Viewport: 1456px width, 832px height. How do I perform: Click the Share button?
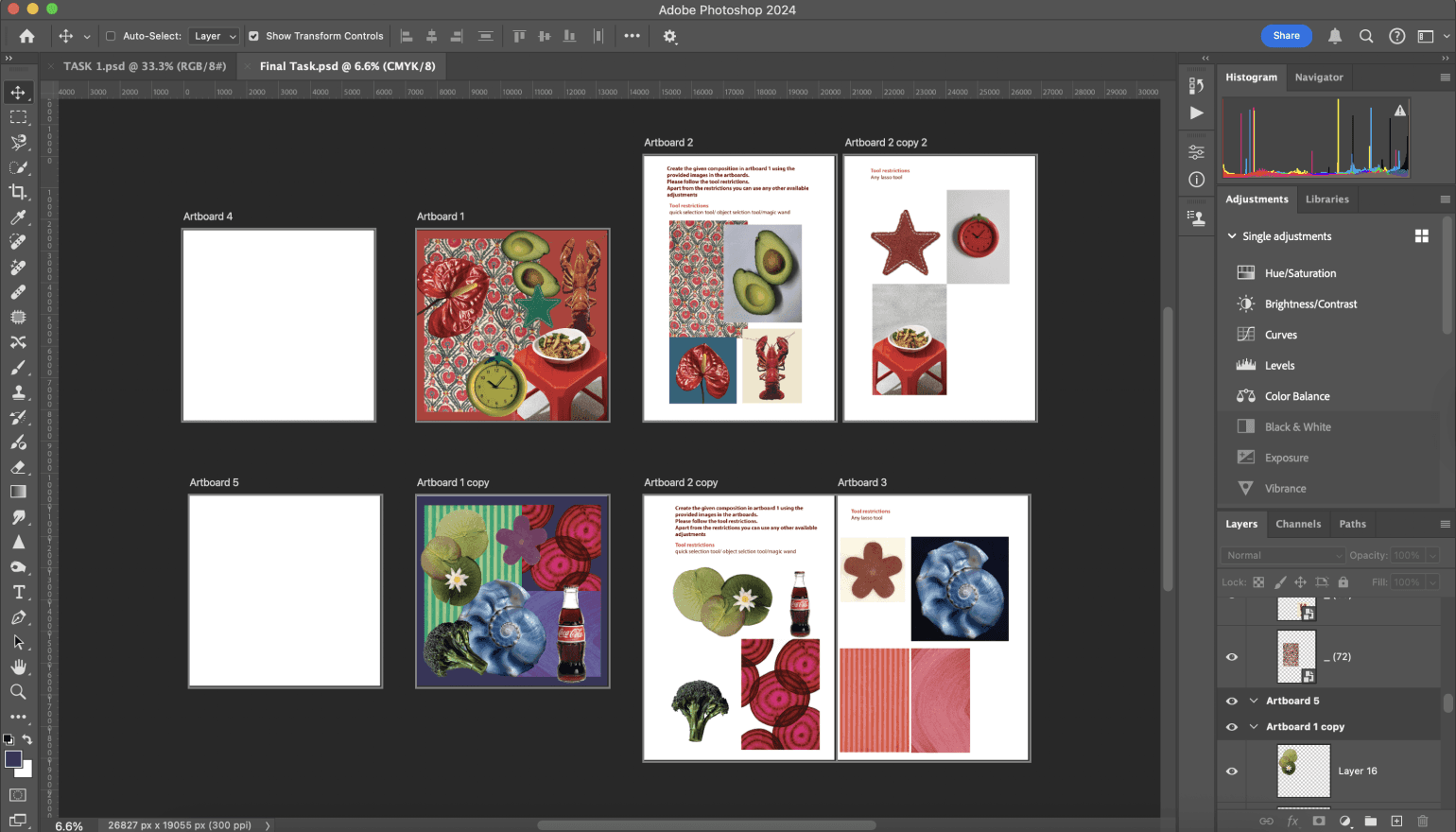pyautogui.click(x=1287, y=36)
